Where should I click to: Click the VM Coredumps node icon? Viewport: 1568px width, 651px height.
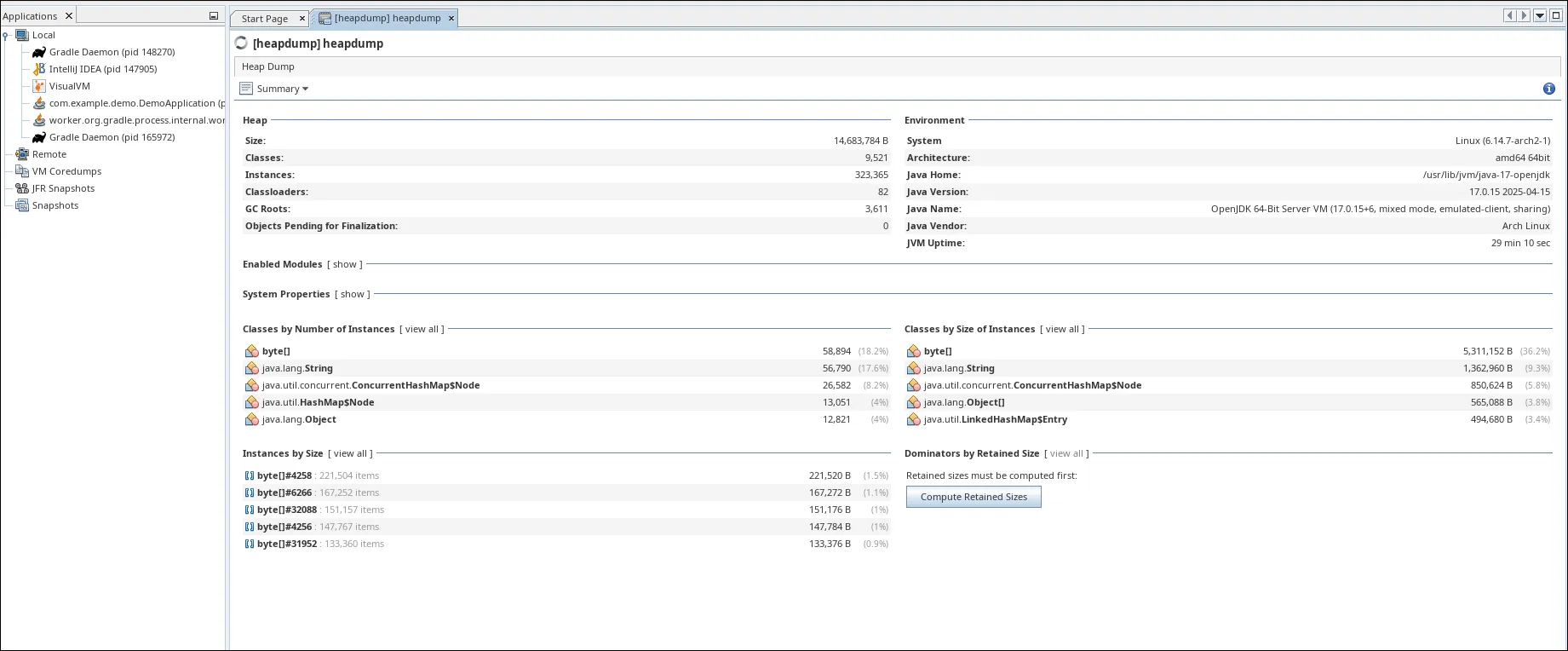click(x=22, y=171)
